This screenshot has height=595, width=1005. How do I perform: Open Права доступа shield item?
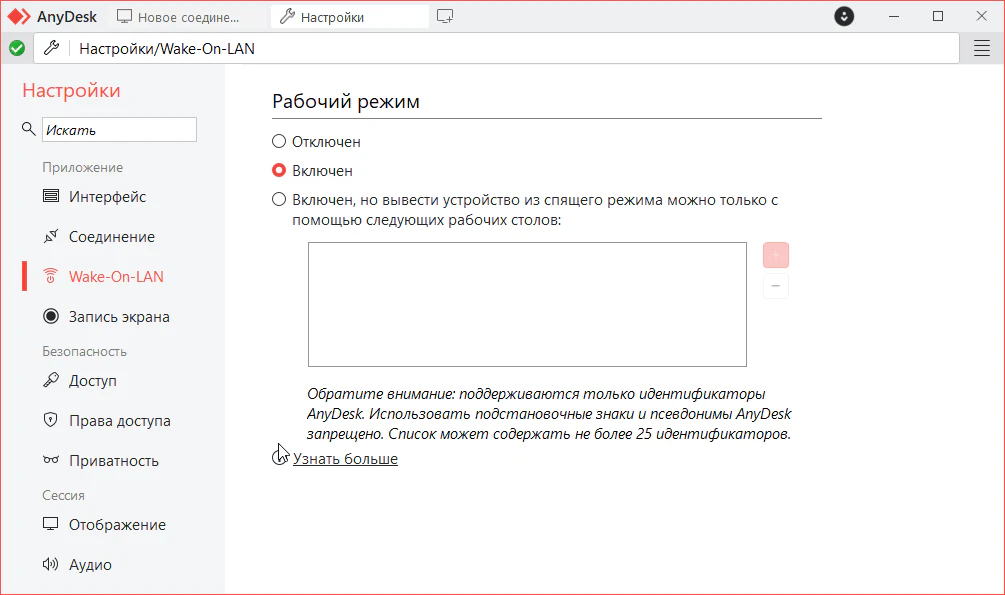[x=119, y=421]
